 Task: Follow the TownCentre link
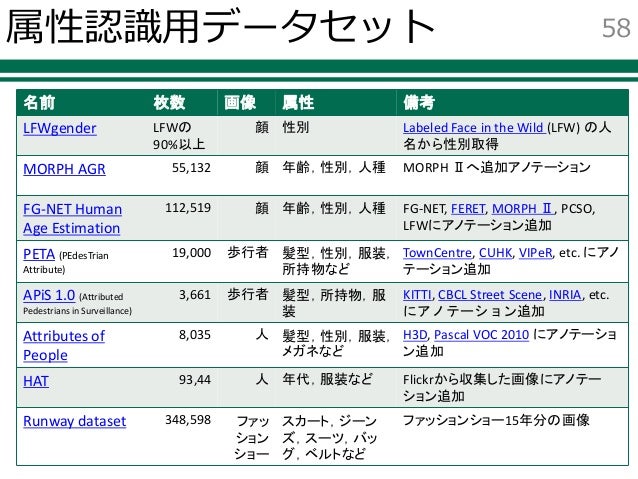pos(437,253)
